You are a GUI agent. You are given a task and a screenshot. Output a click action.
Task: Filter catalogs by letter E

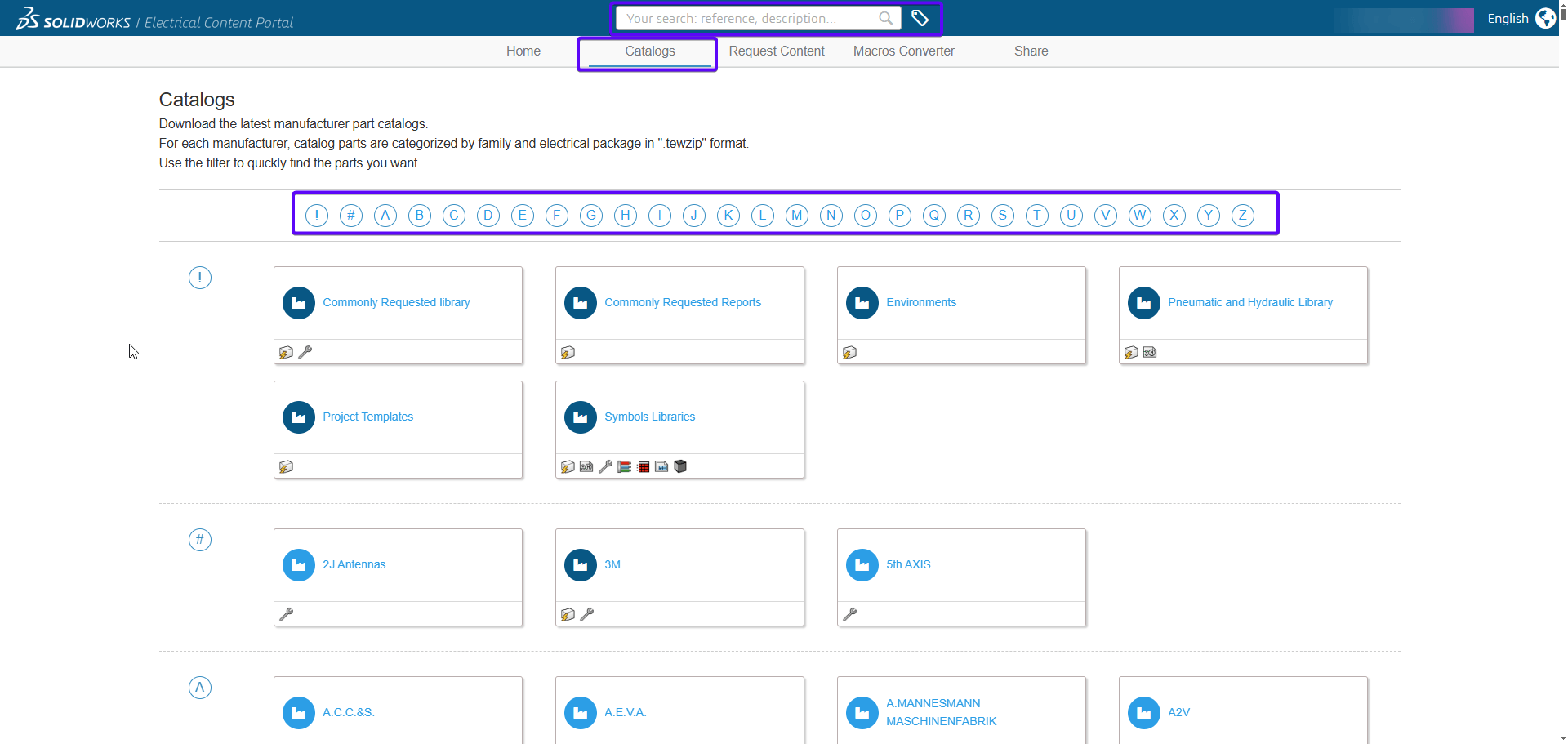(x=523, y=216)
